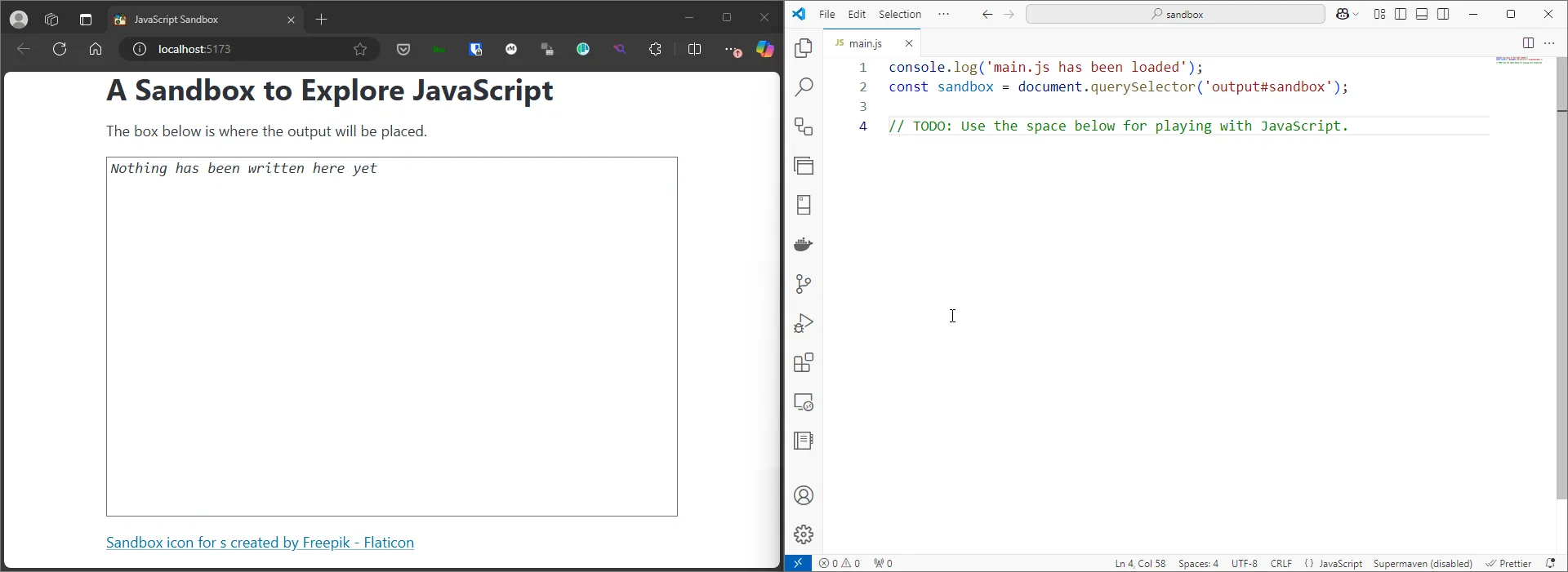Screen dimensions: 1568x572
Task: Go forward in VS Code navigation history
Action: click(1009, 14)
